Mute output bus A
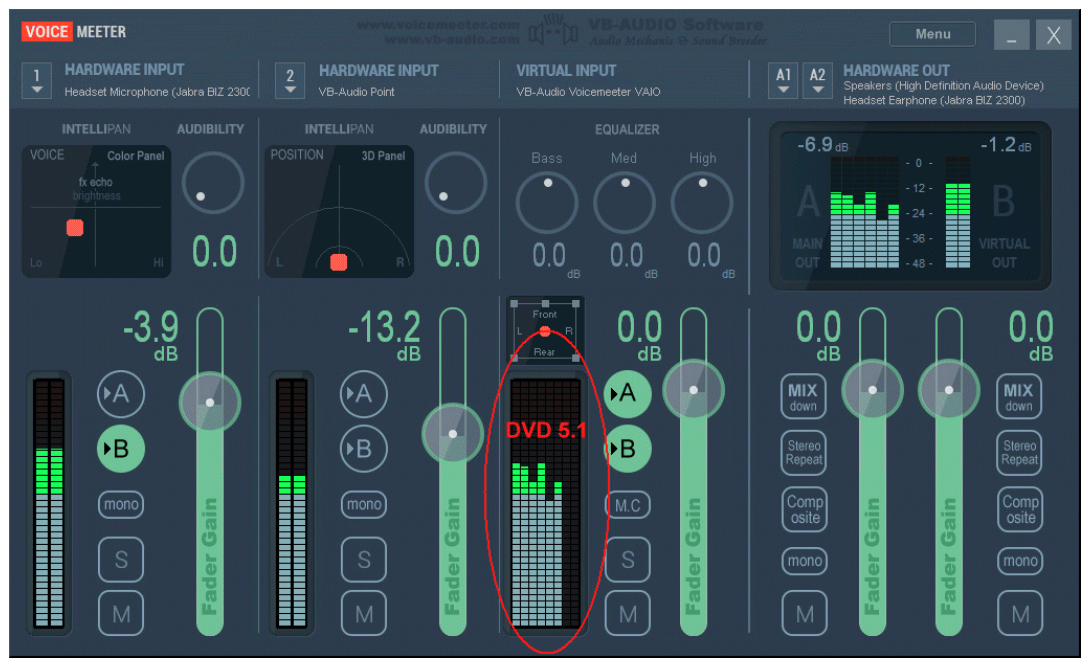Image resolution: width=1088 pixels, height=666 pixels. click(804, 614)
